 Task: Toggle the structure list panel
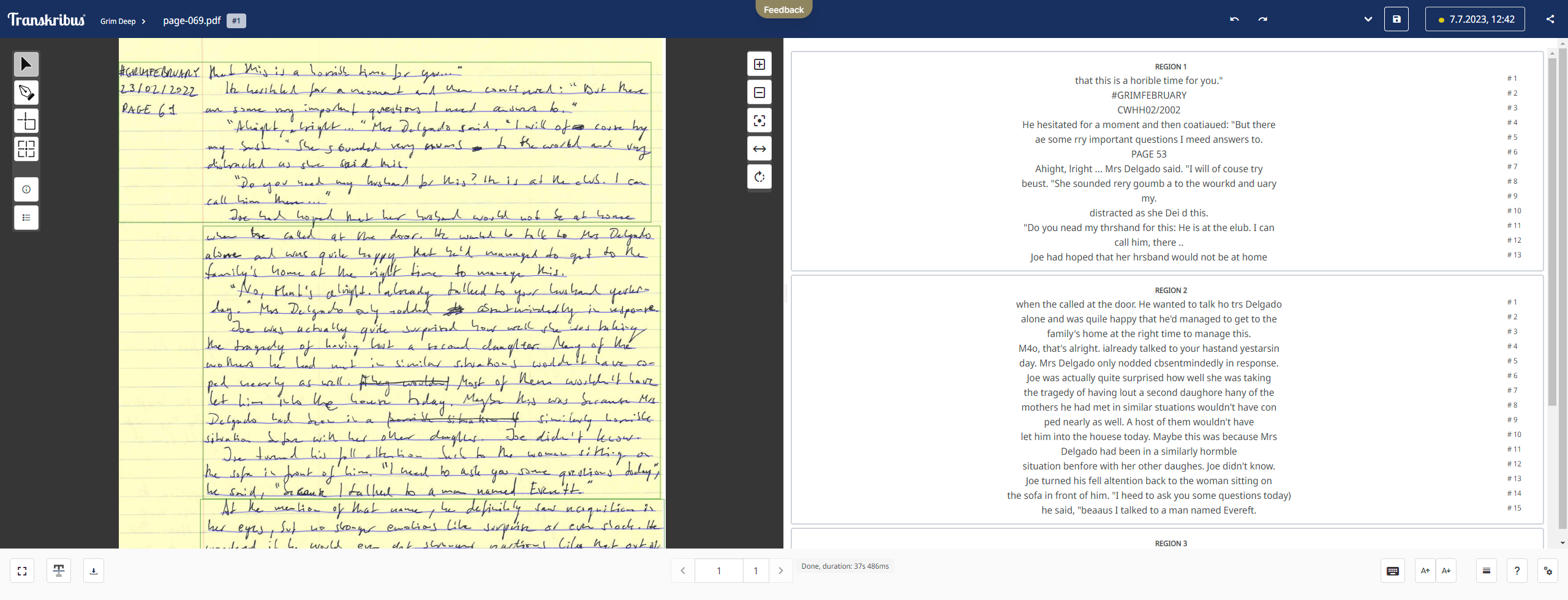(26, 218)
